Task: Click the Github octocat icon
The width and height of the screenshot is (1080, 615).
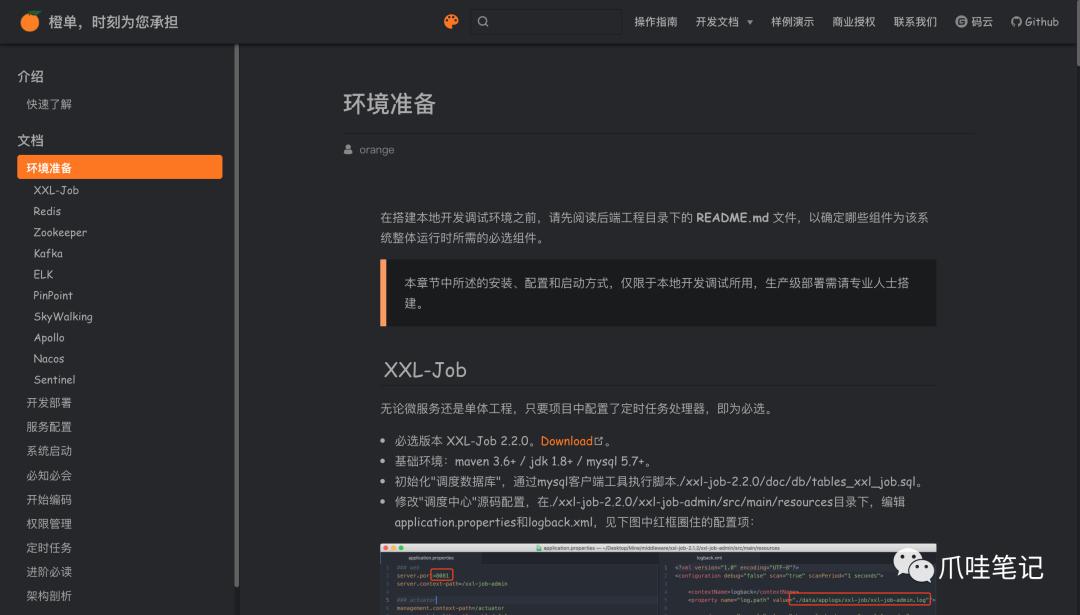Action: pyautogui.click(x=1016, y=22)
